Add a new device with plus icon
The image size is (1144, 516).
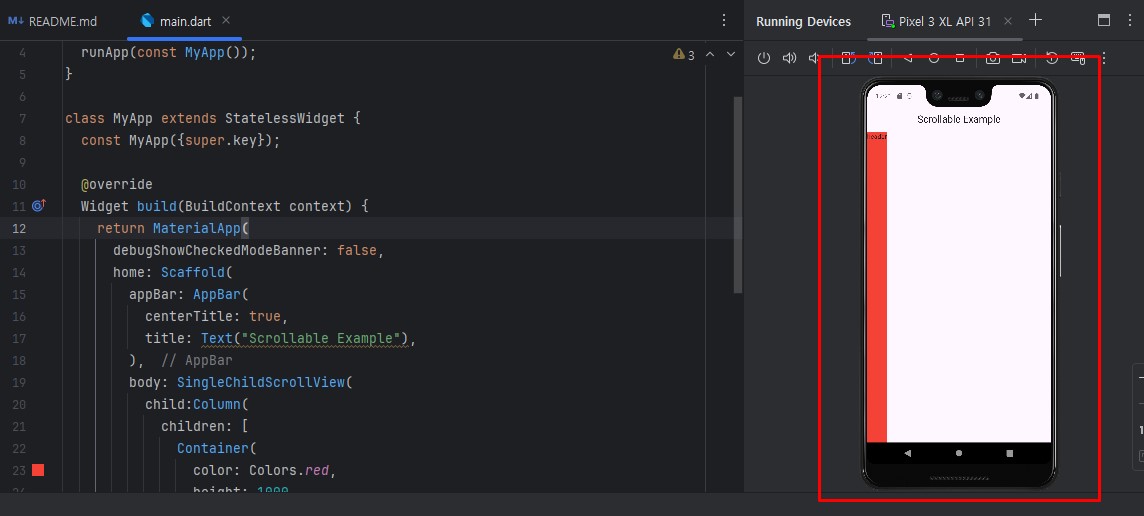pyautogui.click(x=1035, y=20)
